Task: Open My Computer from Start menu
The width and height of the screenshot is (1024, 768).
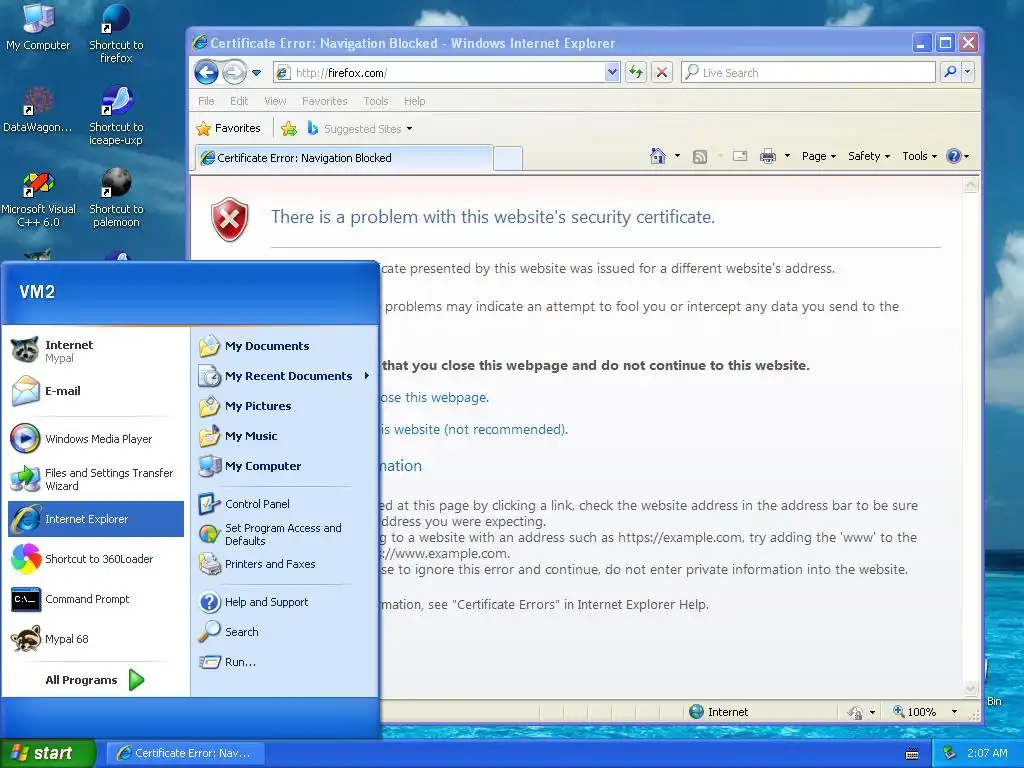Action: pos(285,466)
